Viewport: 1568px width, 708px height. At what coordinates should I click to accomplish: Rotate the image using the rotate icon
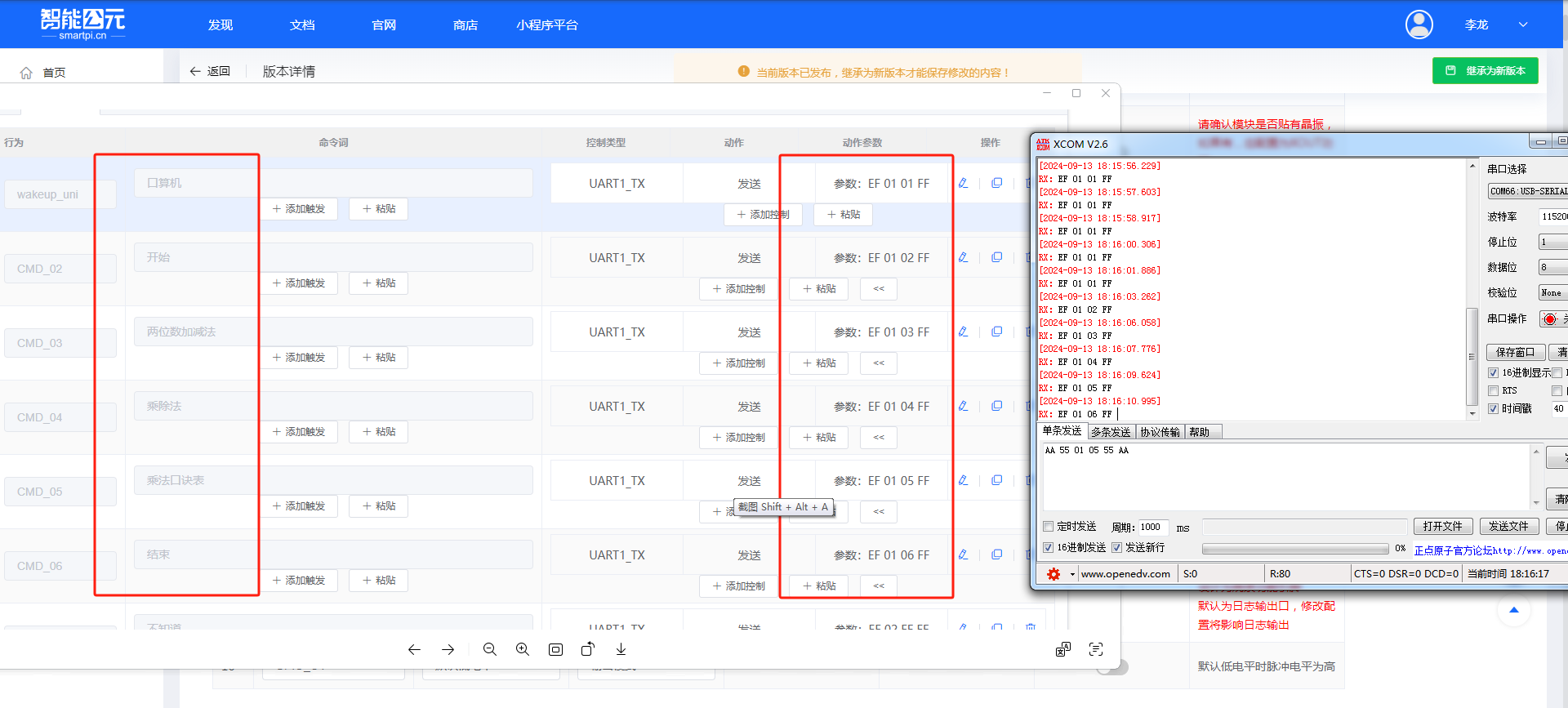pos(588,649)
